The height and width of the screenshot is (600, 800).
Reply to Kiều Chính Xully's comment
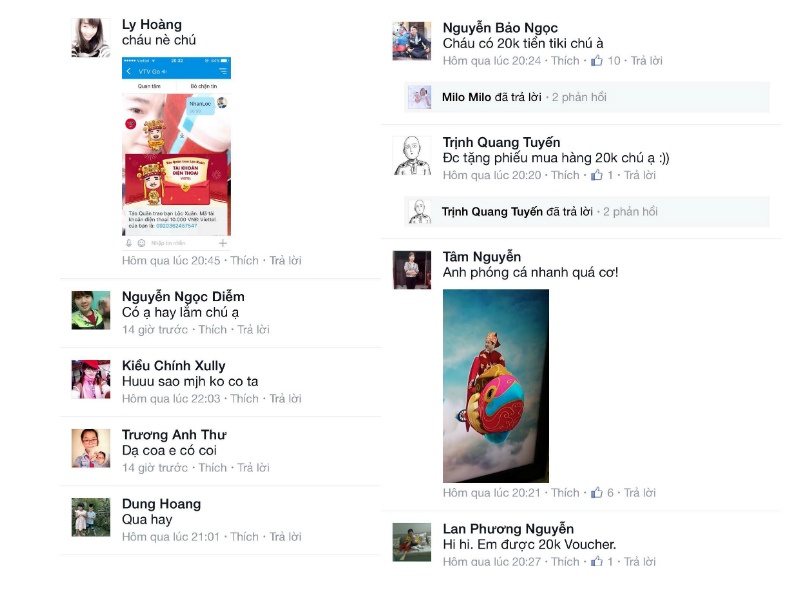click(x=285, y=398)
